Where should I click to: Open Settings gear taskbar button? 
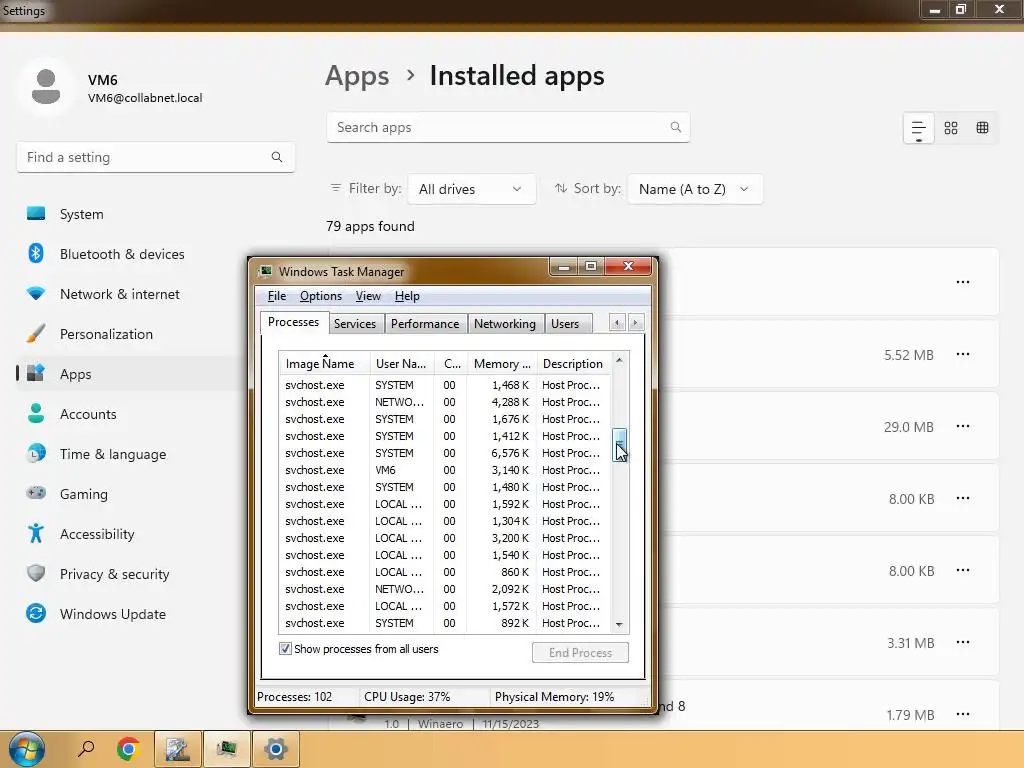276,748
